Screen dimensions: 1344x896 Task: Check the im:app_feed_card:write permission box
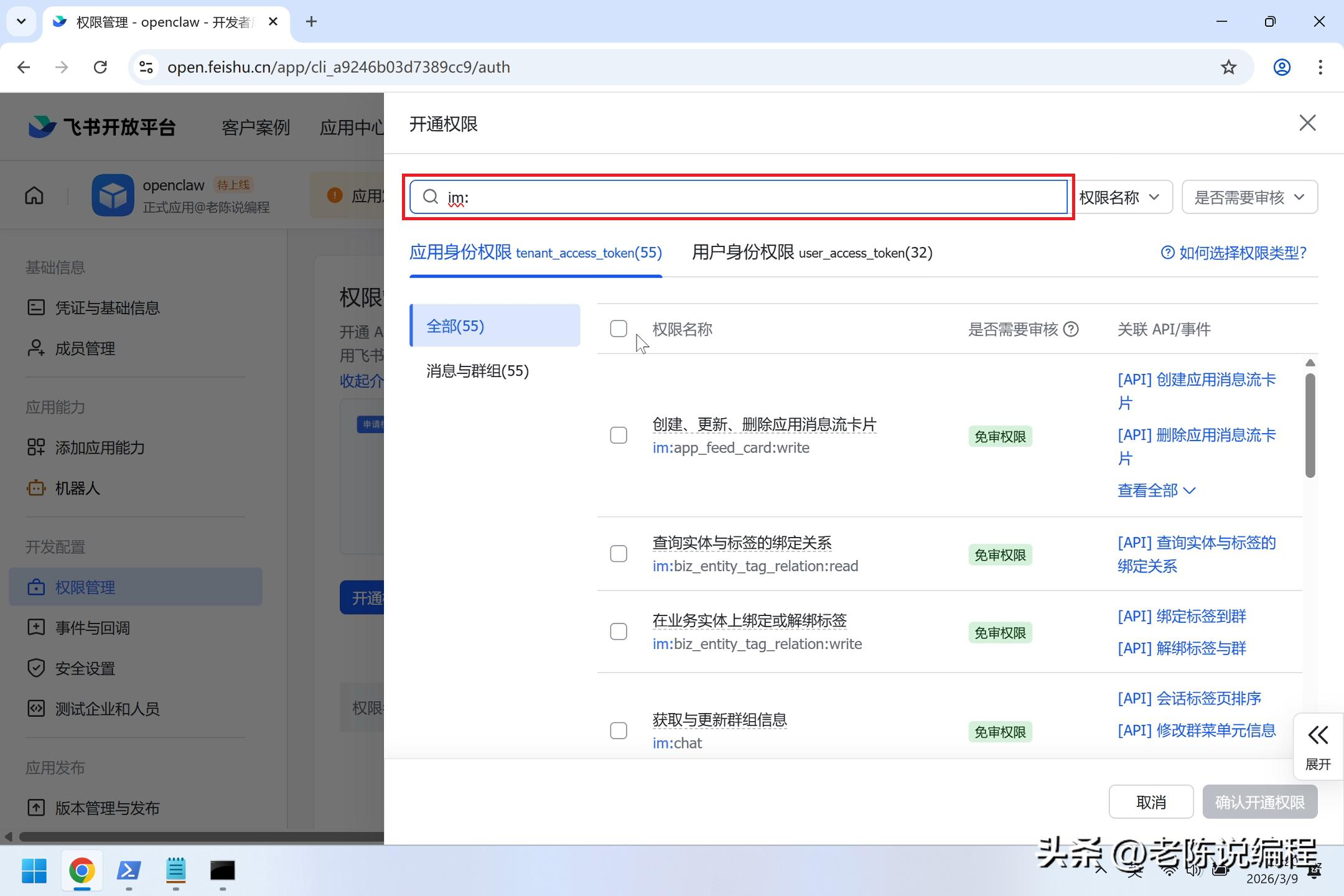tap(618, 436)
